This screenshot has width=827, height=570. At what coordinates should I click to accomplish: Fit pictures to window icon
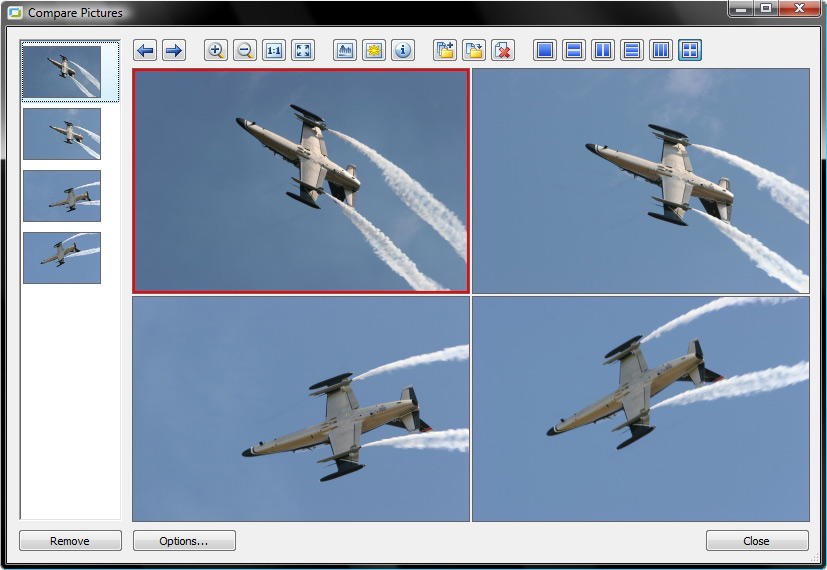tap(303, 50)
